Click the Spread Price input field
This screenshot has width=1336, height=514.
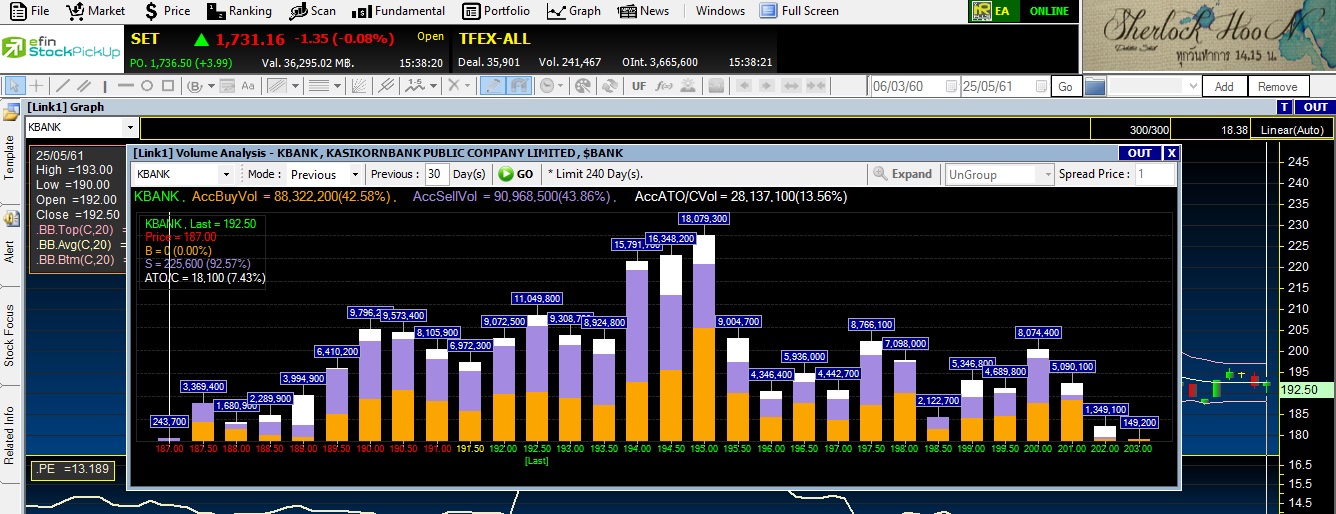pyautogui.click(x=1155, y=174)
